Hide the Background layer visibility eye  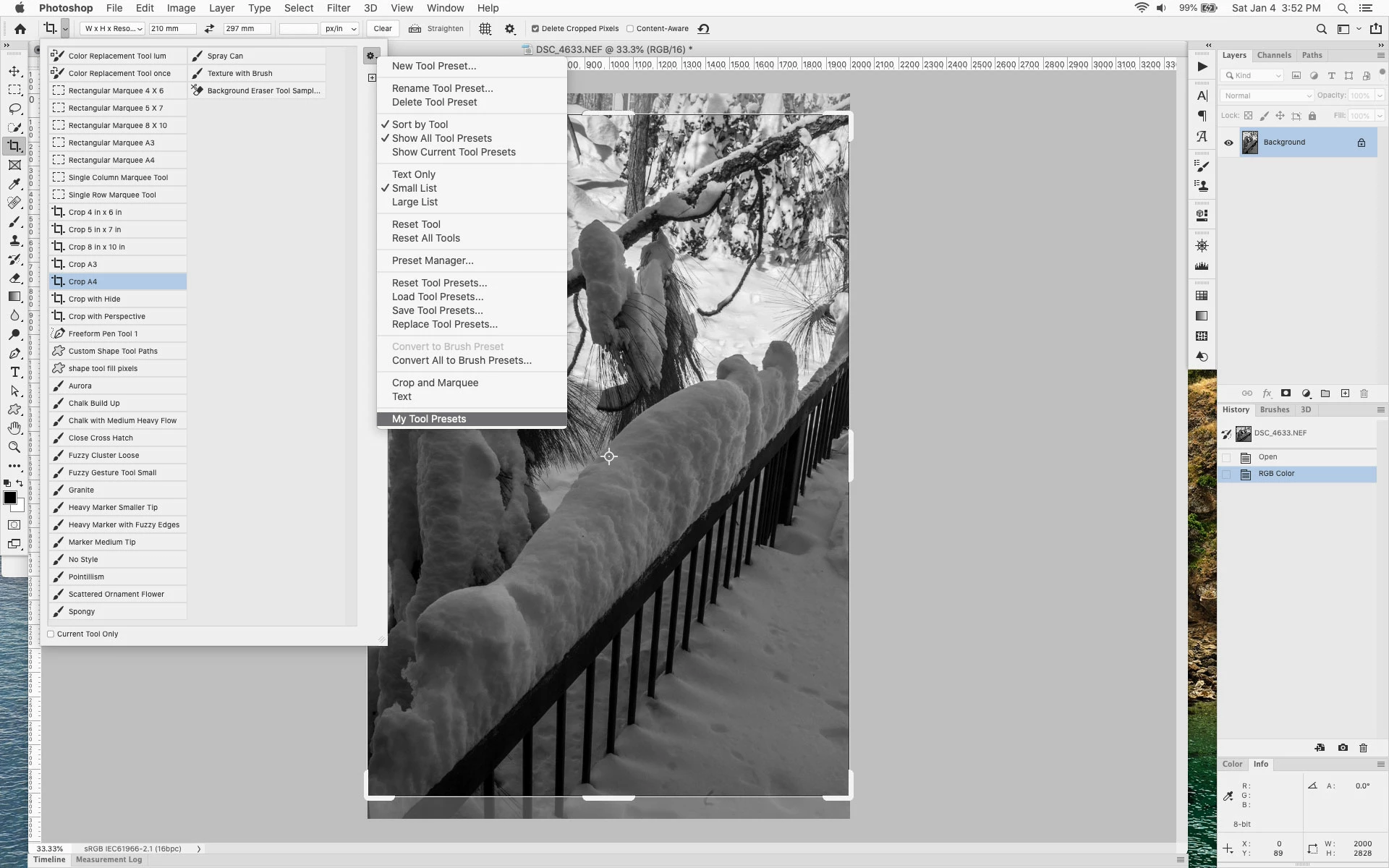(x=1228, y=142)
